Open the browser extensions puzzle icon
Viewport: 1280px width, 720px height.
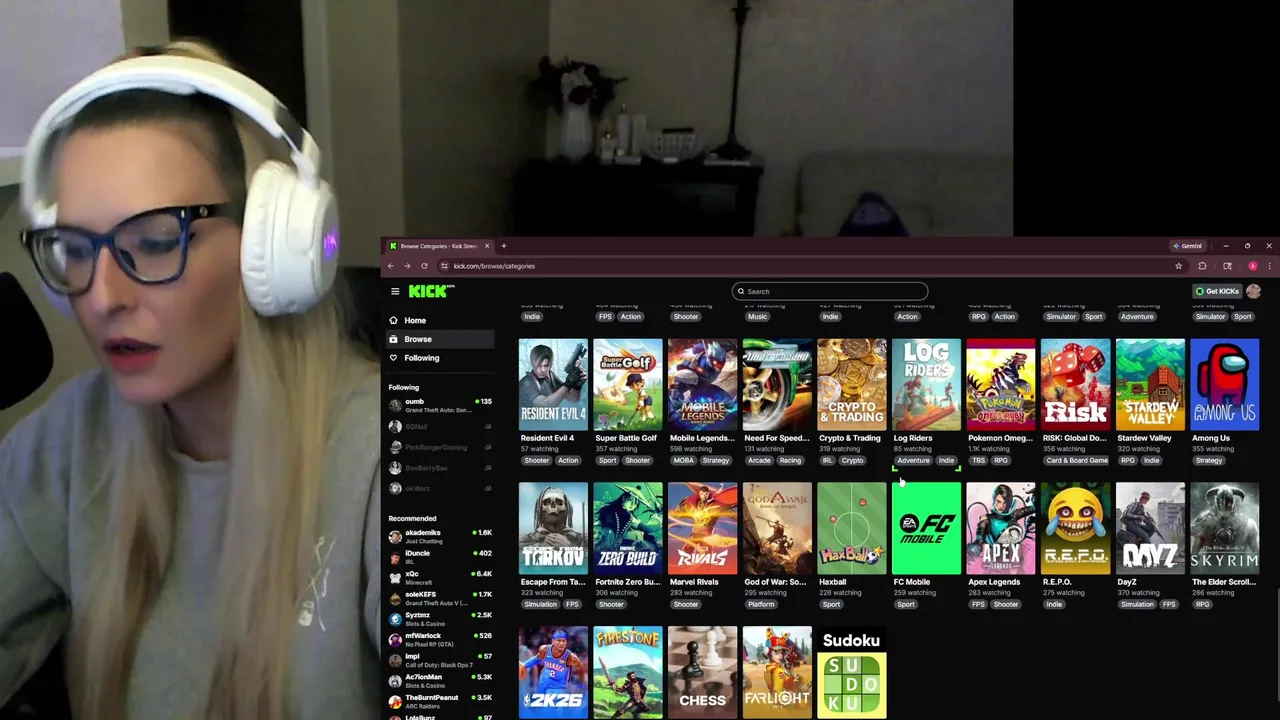[x=1202, y=266]
